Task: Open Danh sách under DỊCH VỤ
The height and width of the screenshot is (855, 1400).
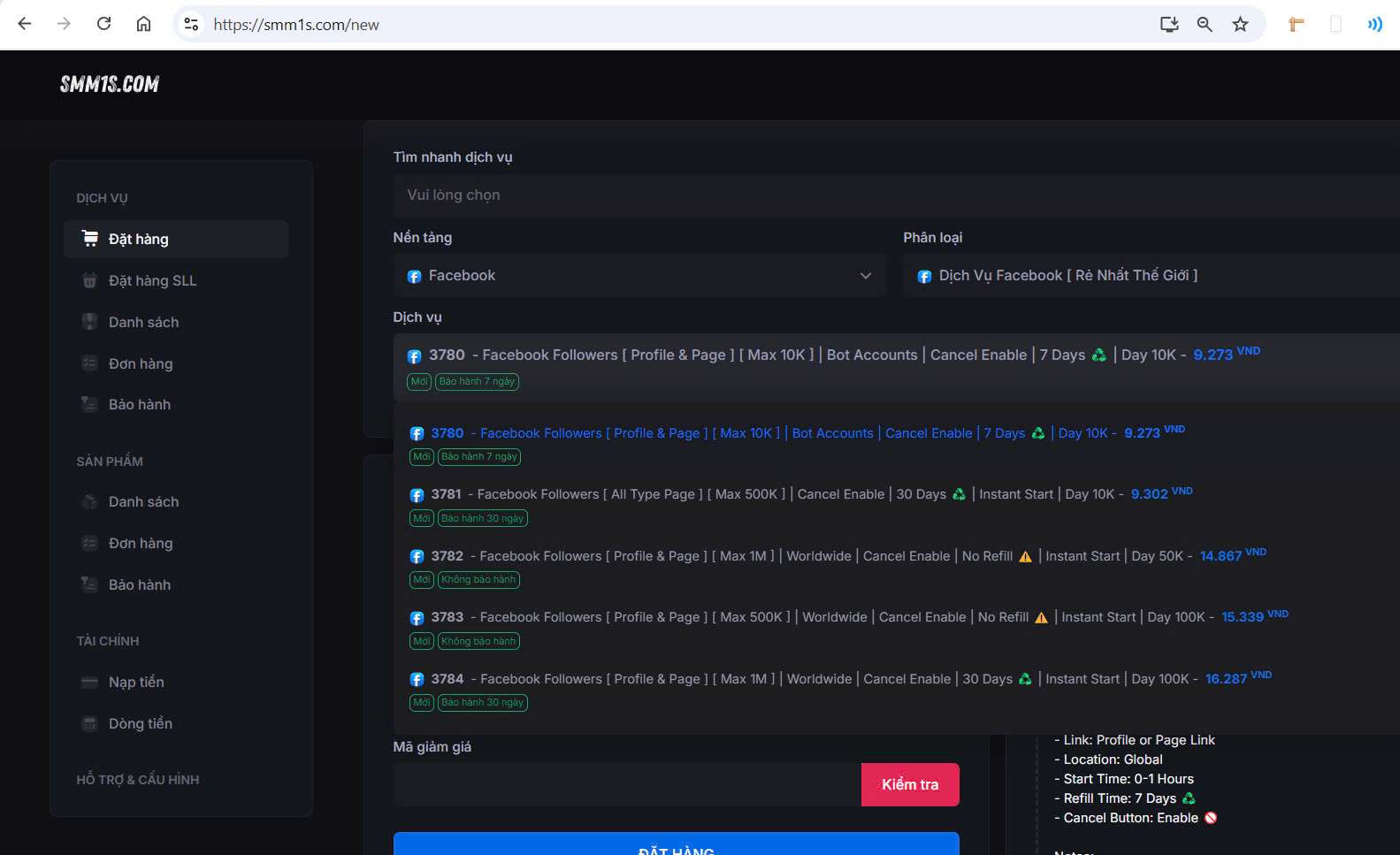Action: click(x=176, y=322)
